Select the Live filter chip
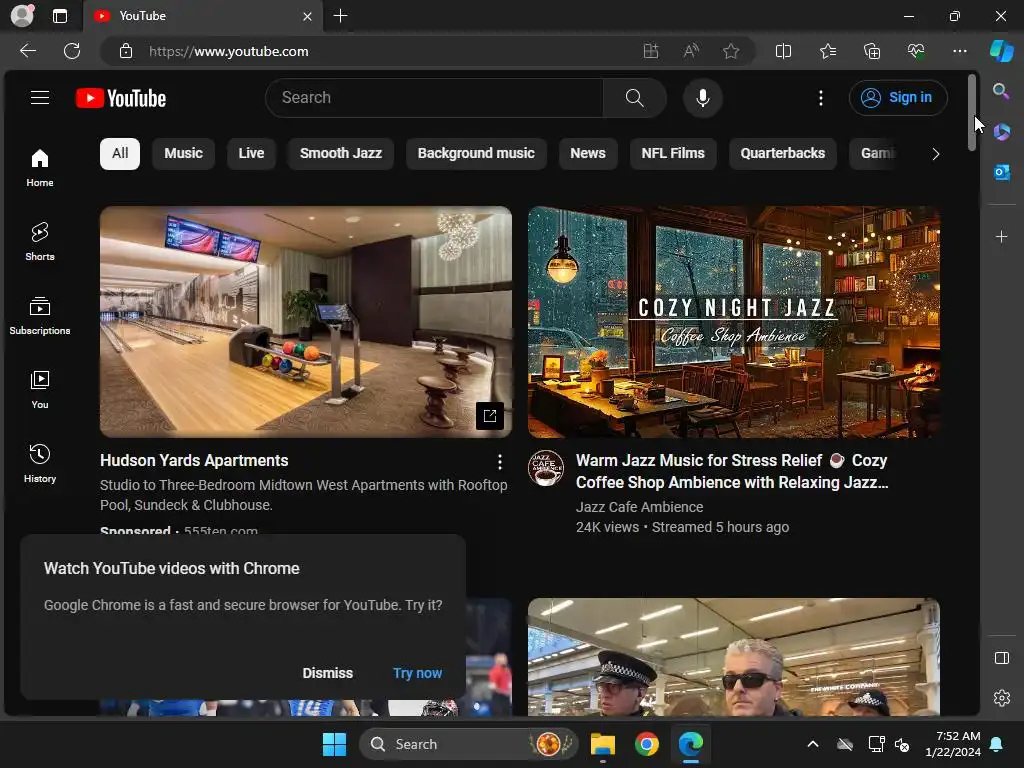 point(251,153)
